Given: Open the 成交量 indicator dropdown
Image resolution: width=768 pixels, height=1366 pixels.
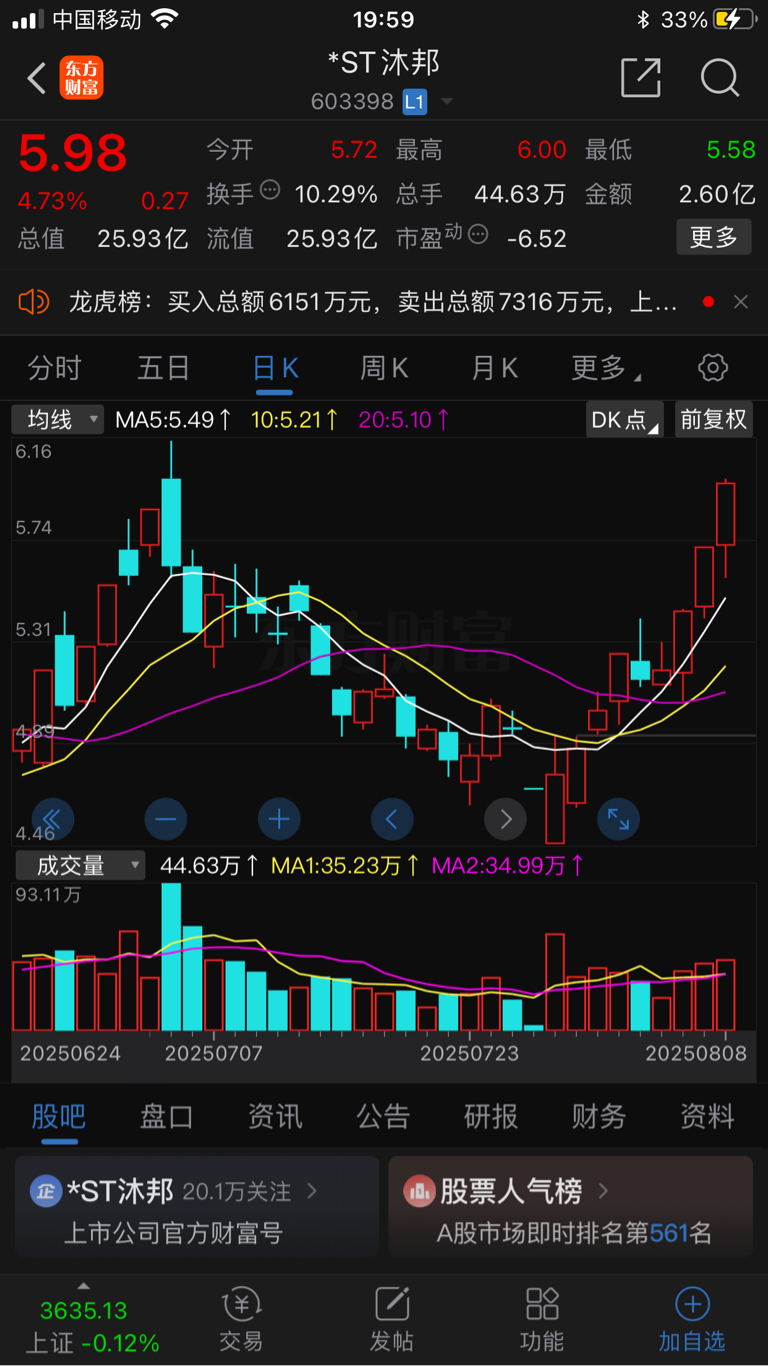Looking at the screenshot, I should point(78,865).
